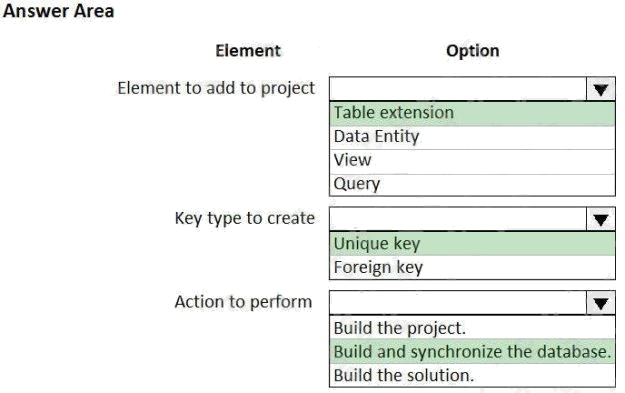Open the Element to add to project dropdown arrow
The width and height of the screenshot is (625, 393).
click(x=601, y=89)
